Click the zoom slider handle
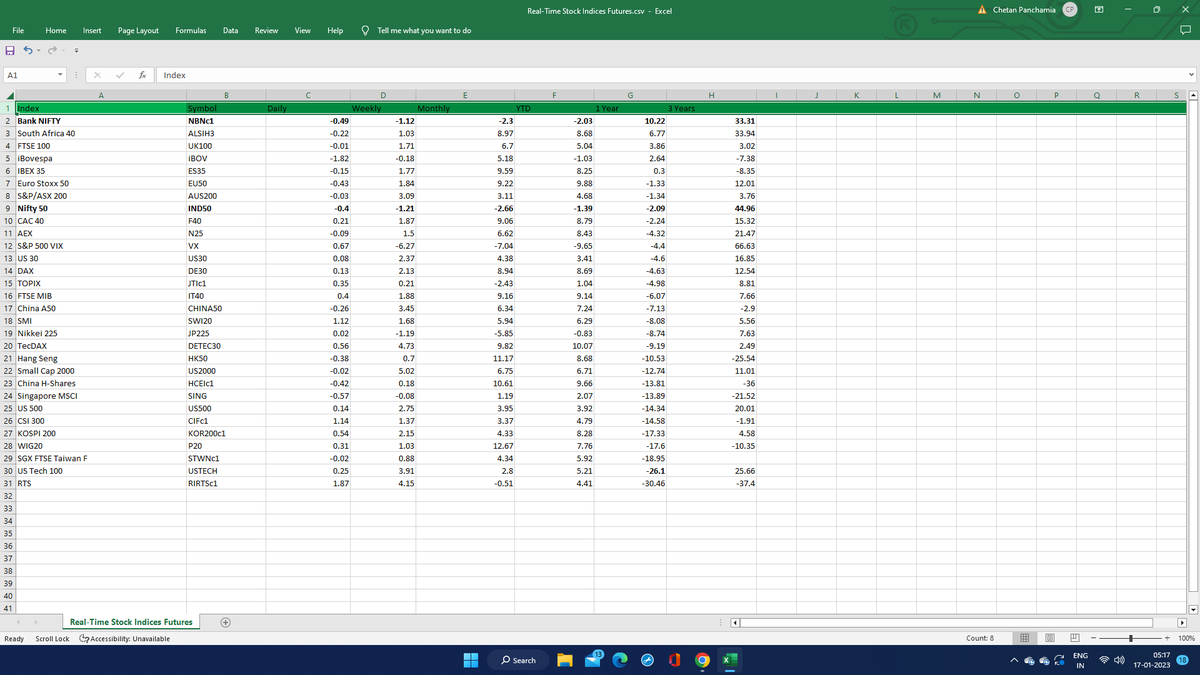Screen dimensions: 1200x675 click(x=1130, y=638)
